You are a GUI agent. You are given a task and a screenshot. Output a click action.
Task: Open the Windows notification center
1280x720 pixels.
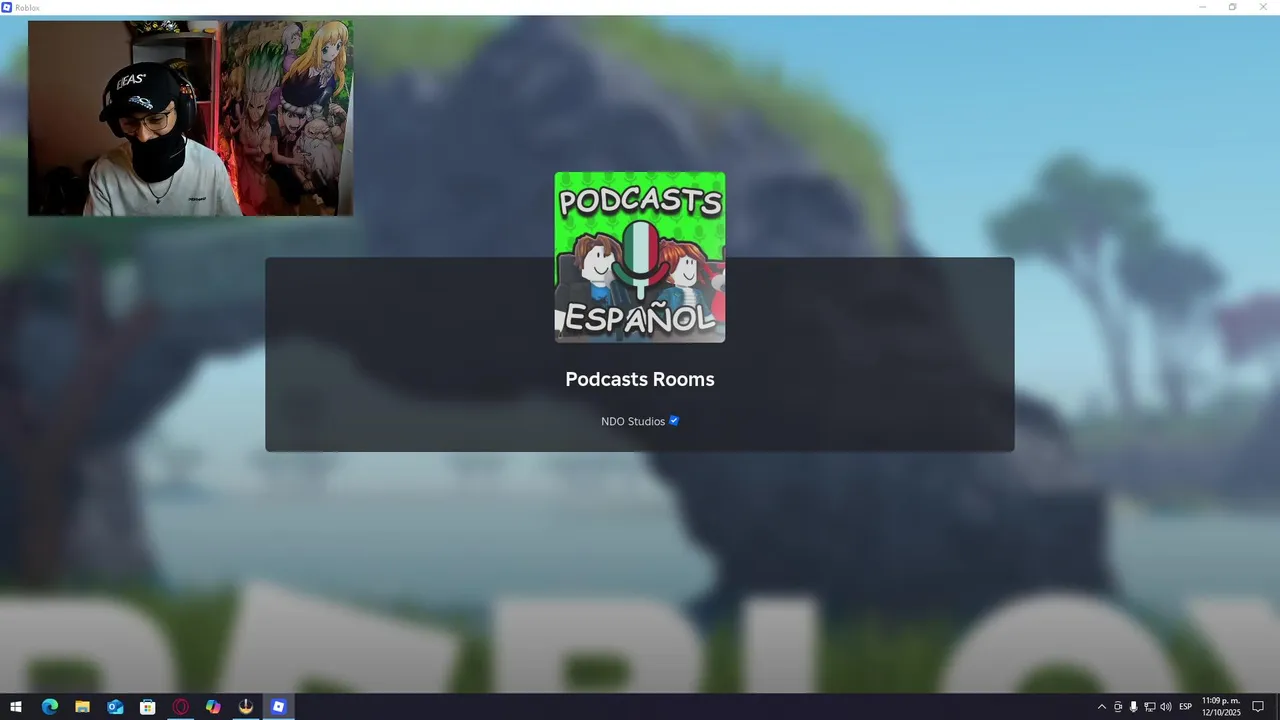pyautogui.click(x=1258, y=707)
